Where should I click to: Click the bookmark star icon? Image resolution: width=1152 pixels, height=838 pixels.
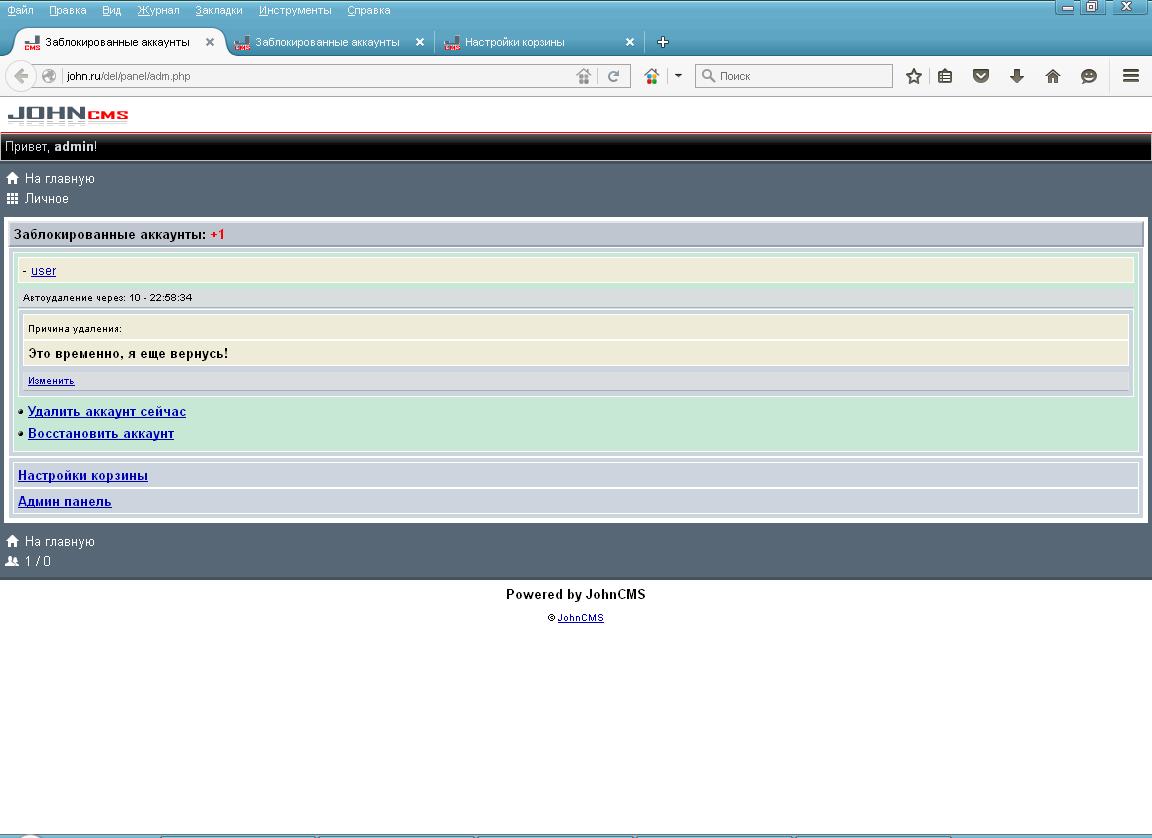click(x=913, y=76)
